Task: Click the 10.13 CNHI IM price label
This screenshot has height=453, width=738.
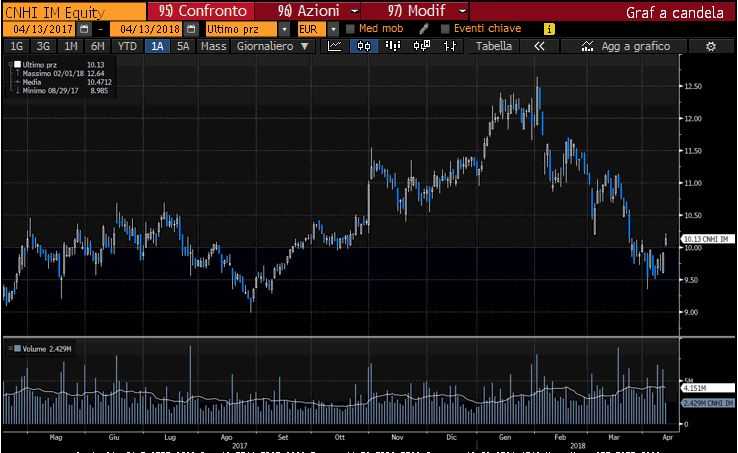Action: 708,239
